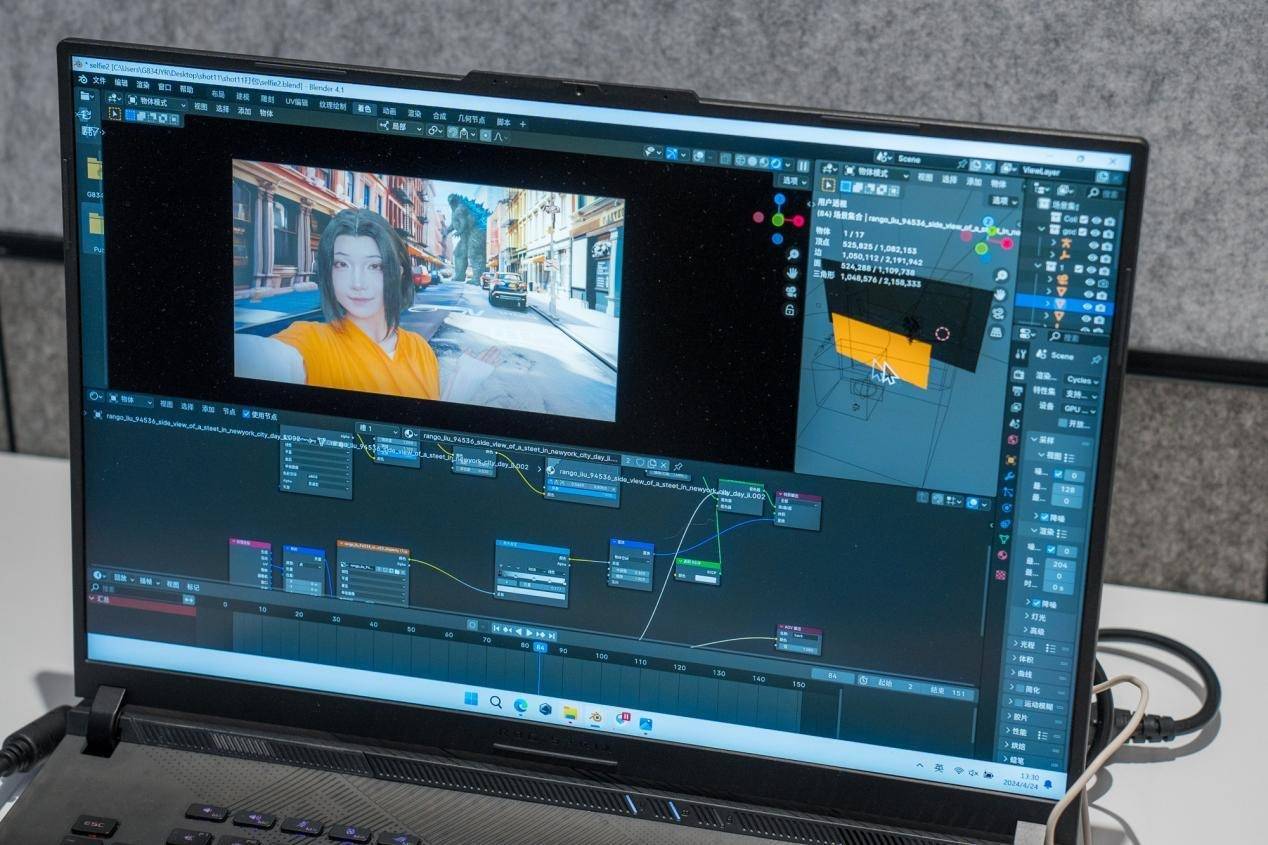Click the play animation button in timeline

pos(528,633)
